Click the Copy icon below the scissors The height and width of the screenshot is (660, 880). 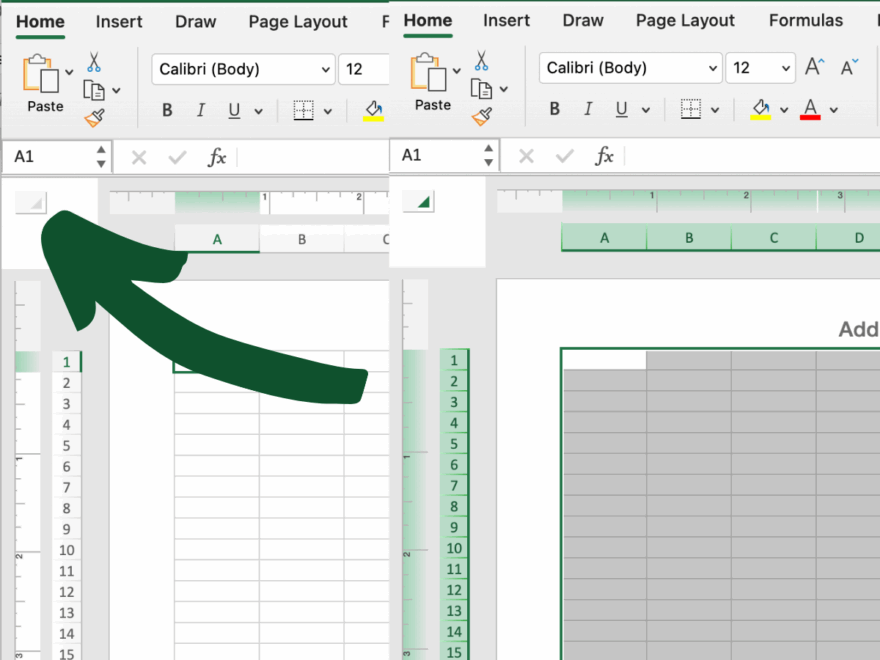tap(483, 88)
